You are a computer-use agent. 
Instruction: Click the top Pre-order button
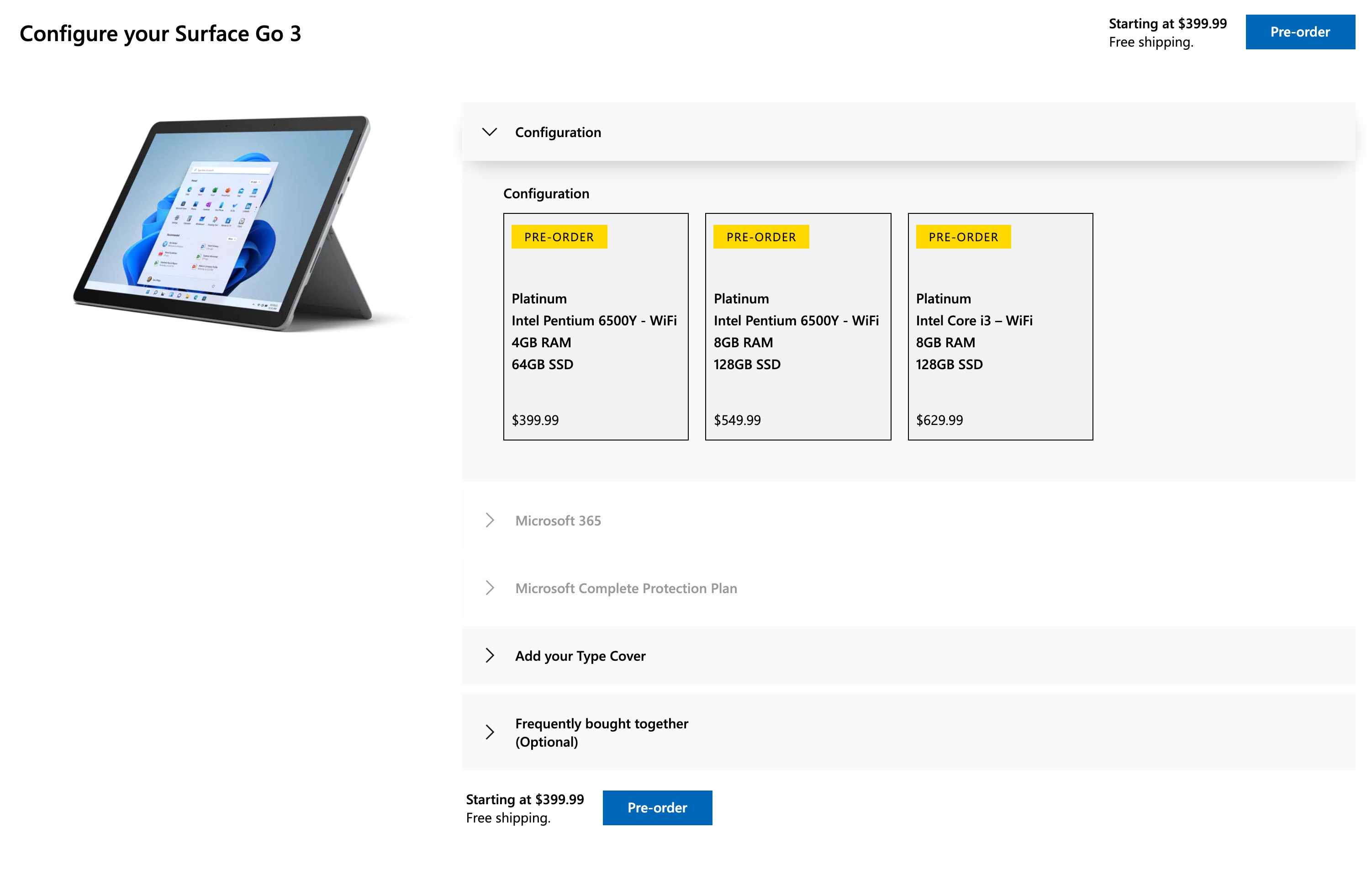click(x=1300, y=32)
